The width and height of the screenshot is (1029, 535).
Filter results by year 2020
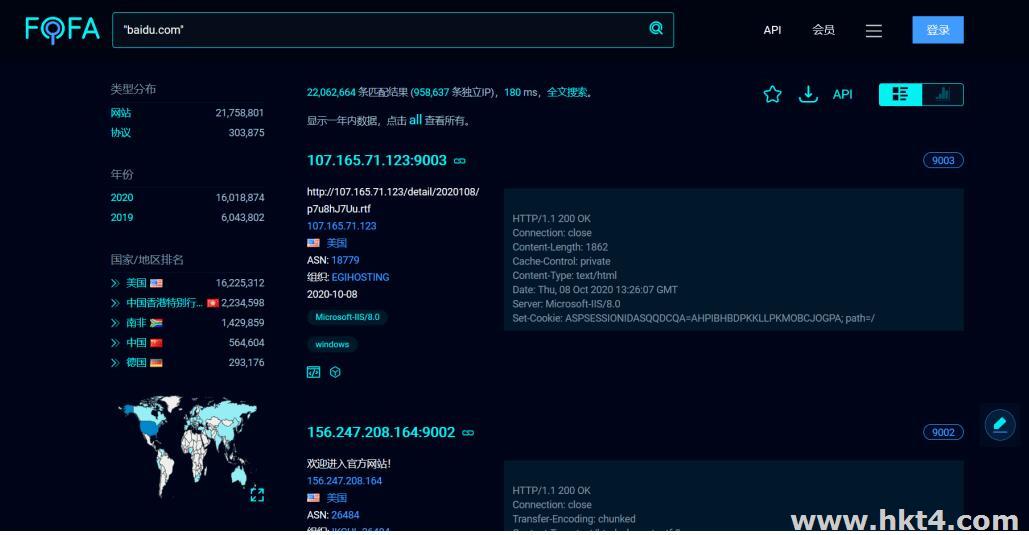pos(121,198)
